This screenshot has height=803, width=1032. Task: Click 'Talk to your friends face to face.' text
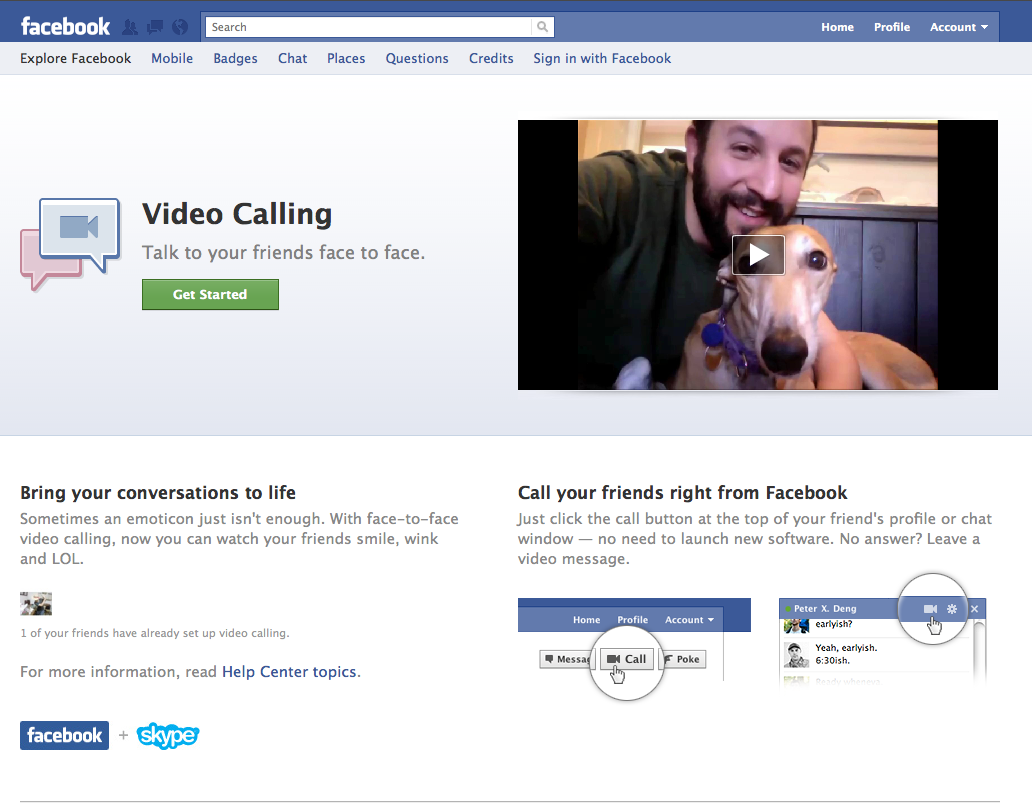click(x=284, y=253)
